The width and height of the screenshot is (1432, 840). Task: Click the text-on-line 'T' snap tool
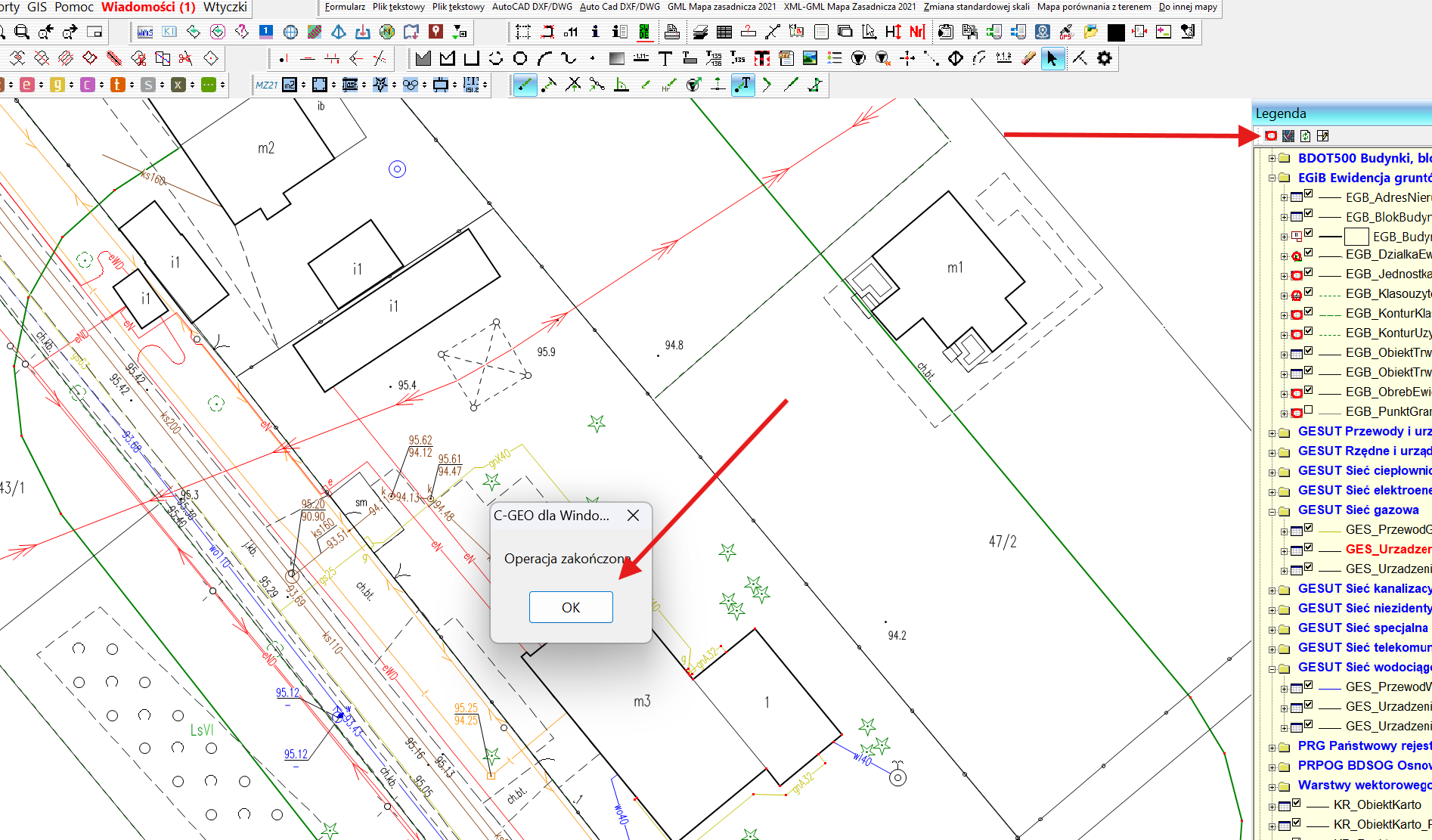tap(743, 85)
